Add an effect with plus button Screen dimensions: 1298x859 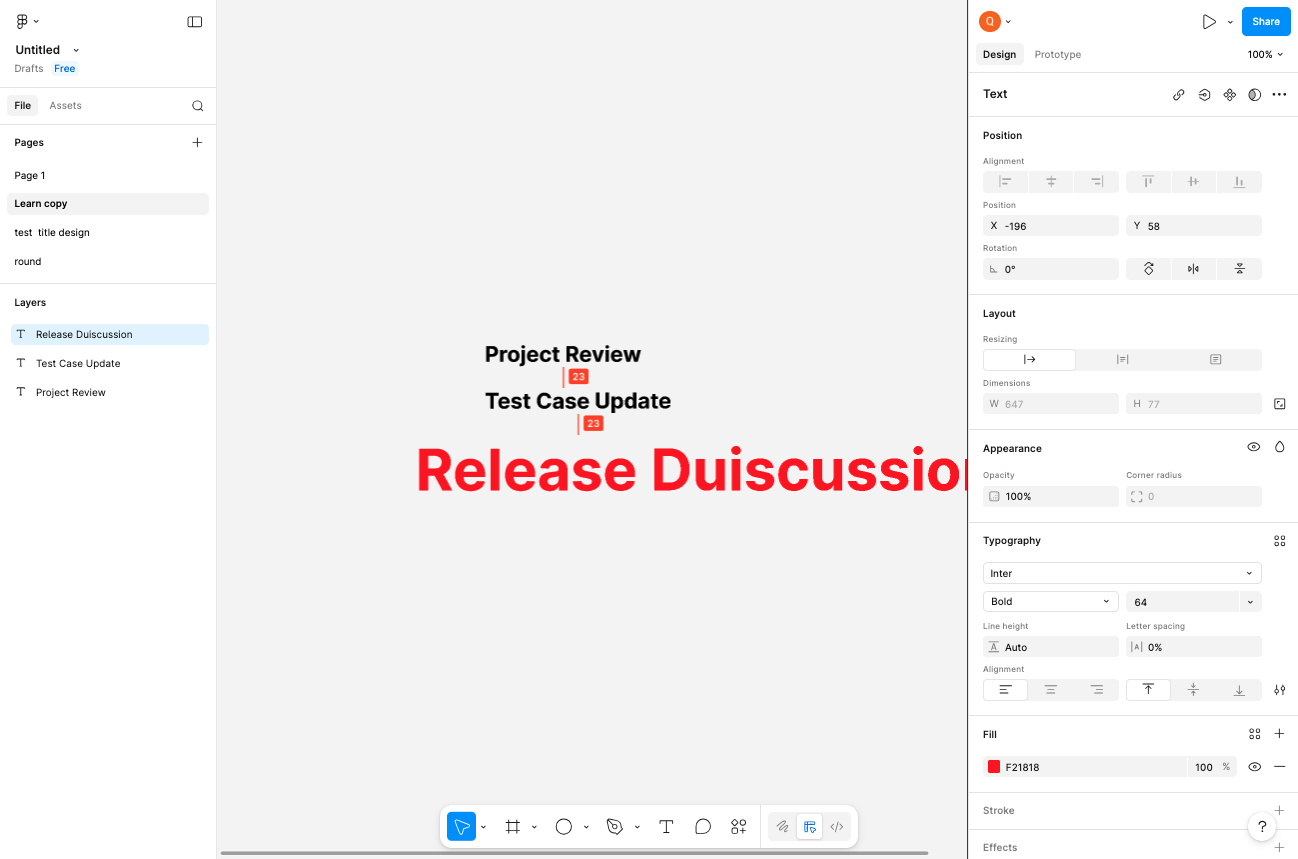tap(1279, 848)
